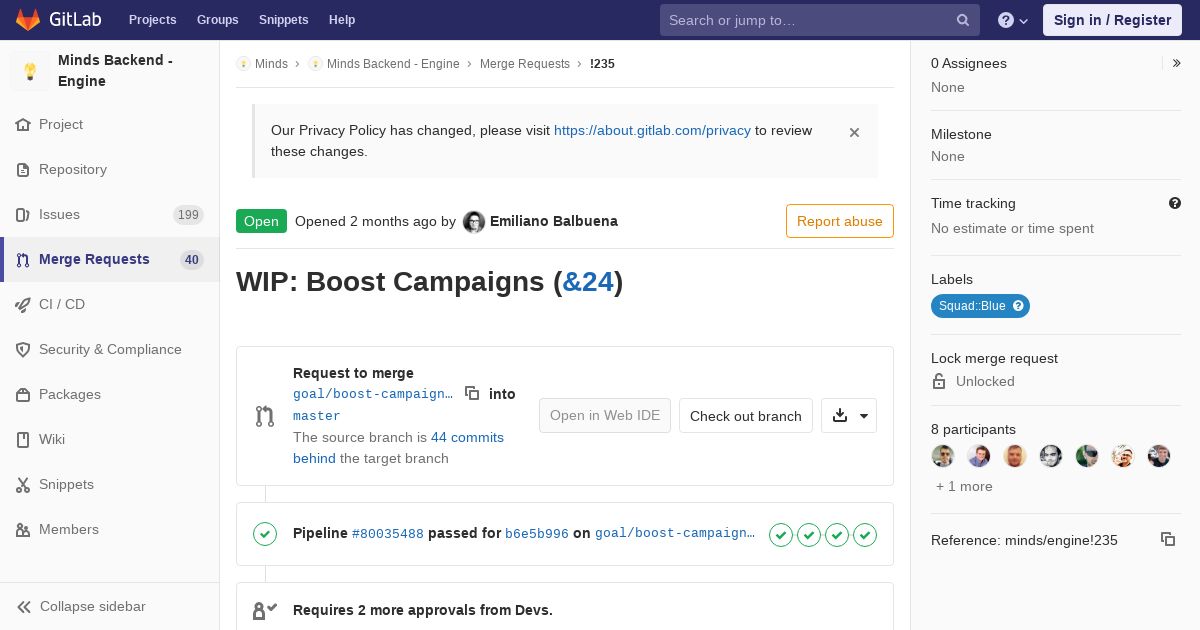
Task: Open the Help dropdown with question mark
Action: (1013, 20)
